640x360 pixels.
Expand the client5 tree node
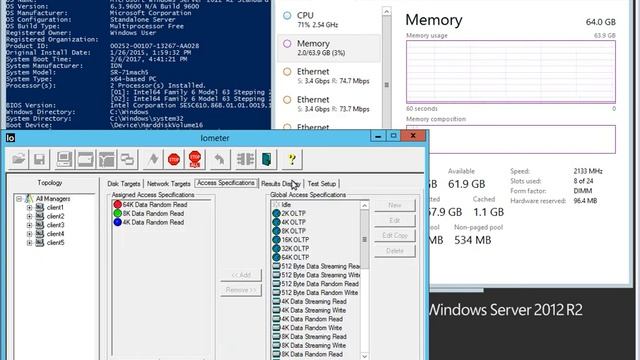click(29, 243)
